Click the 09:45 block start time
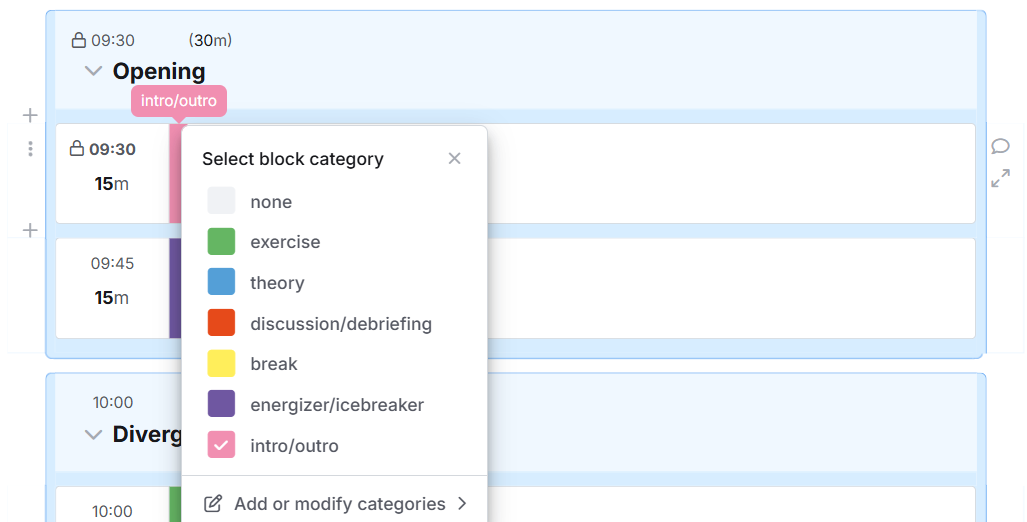This screenshot has width=1027, height=522. point(112,263)
